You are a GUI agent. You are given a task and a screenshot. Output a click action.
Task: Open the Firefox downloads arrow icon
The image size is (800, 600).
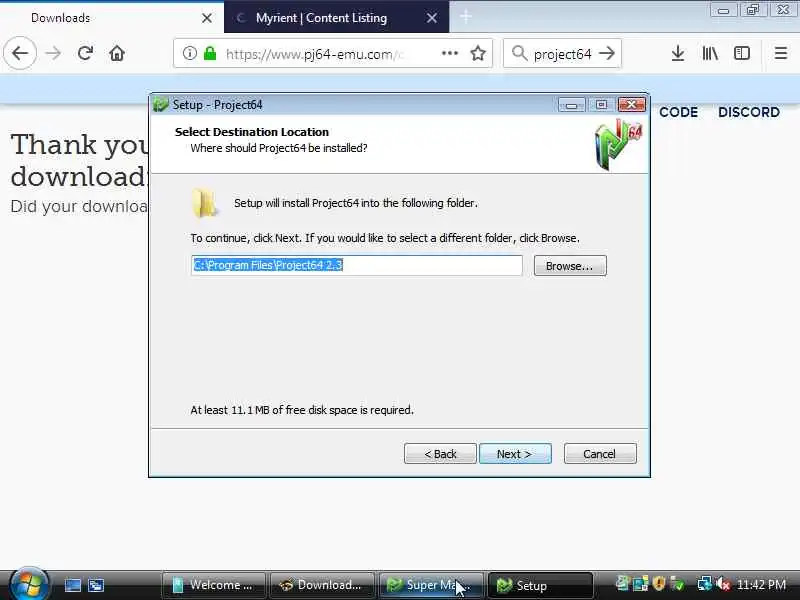678,53
